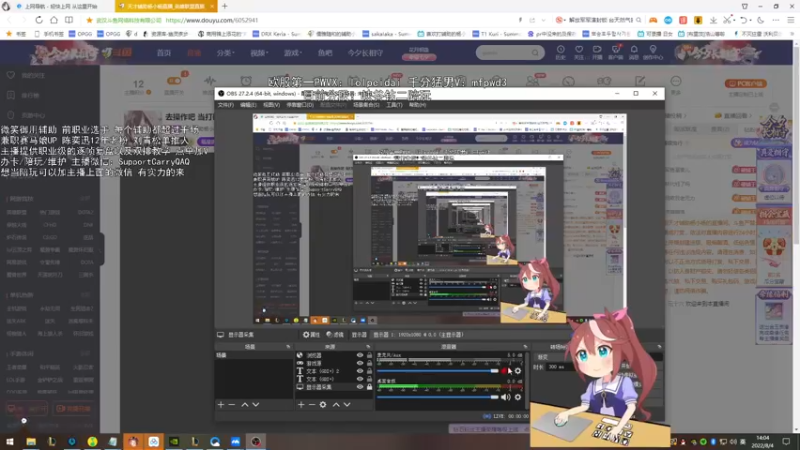Image resolution: width=800 pixels, height=450 pixels.
Task: Click the browser back arrow
Action: coord(10,20)
